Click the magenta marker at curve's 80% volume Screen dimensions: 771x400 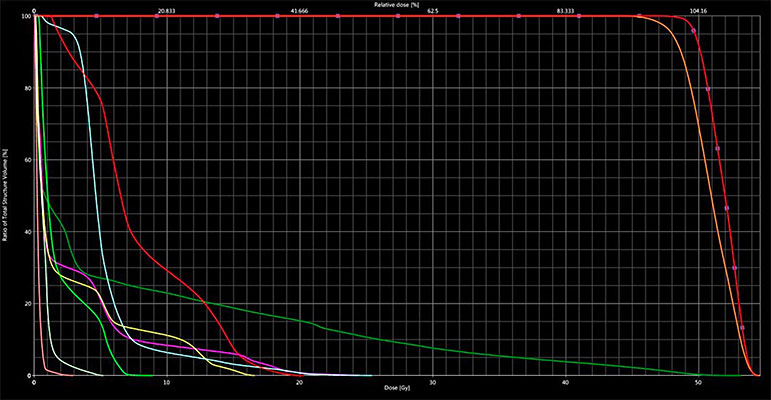708,89
